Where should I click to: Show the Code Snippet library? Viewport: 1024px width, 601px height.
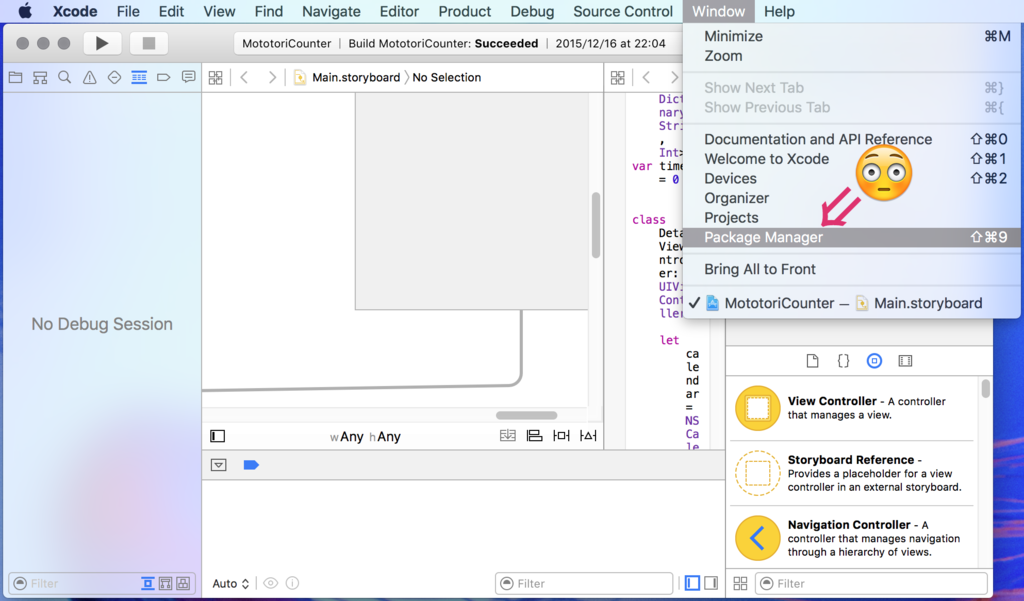pos(843,361)
